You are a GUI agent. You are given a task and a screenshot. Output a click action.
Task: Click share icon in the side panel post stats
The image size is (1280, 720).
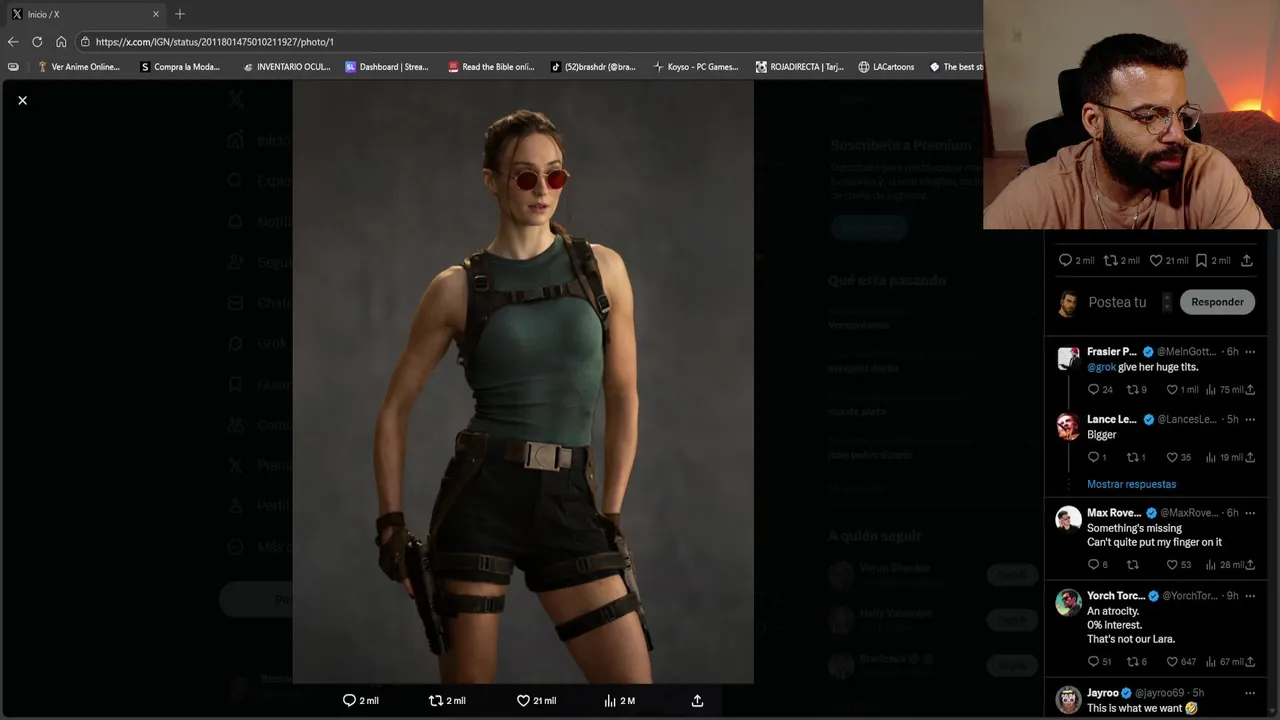coord(1247,260)
